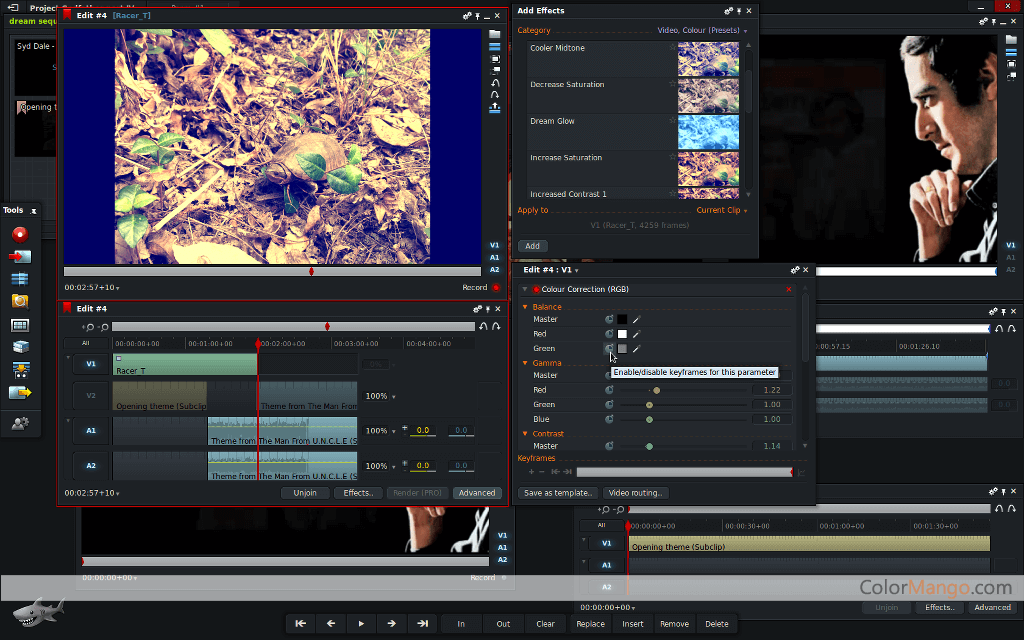The width and height of the screenshot is (1024, 640).
Task: Open the Import clips tool (red arrow icon)
Action: pyautogui.click(x=20, y=257)
